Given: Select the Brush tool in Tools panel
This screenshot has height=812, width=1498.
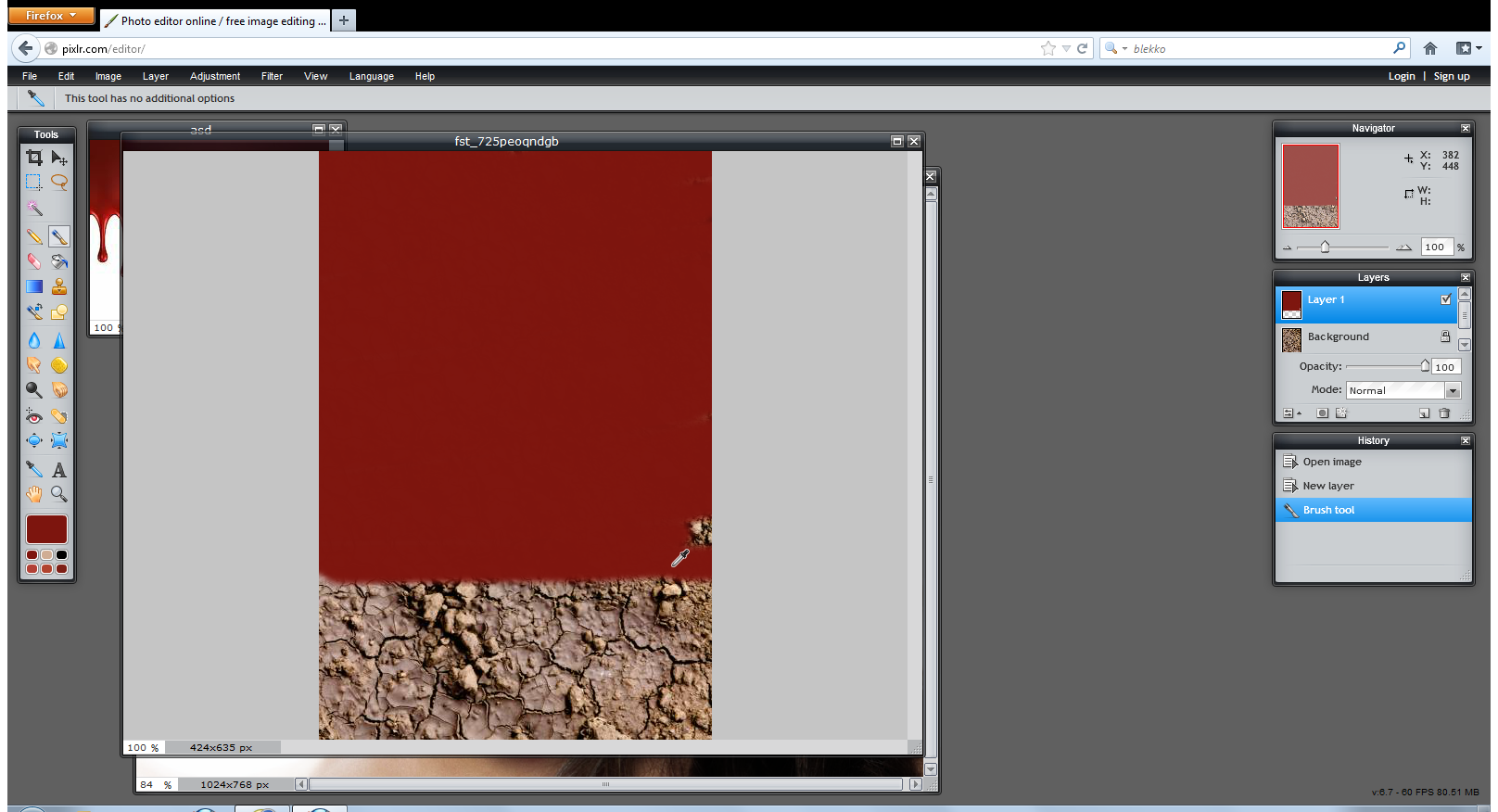Looking at the screenshot, I should click(x=59, y=237).
